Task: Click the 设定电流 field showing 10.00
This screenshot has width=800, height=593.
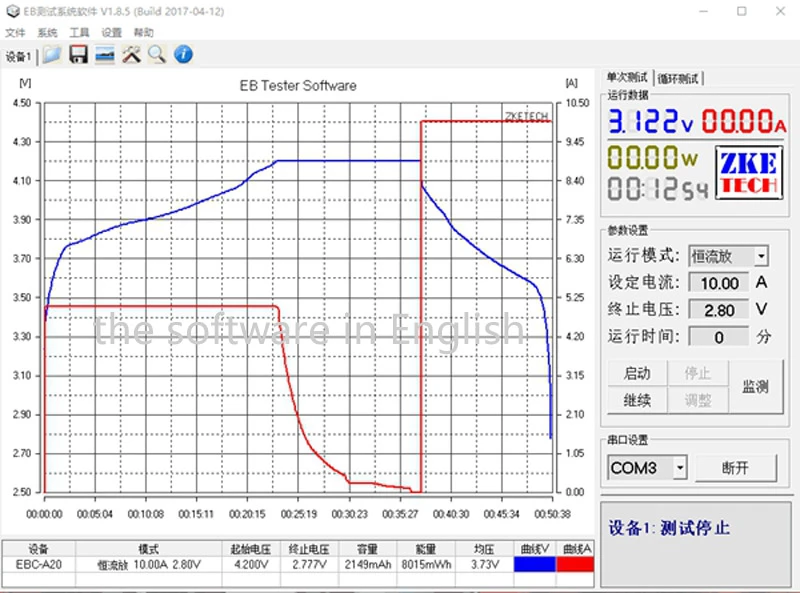Action: [x=718, y=283]
